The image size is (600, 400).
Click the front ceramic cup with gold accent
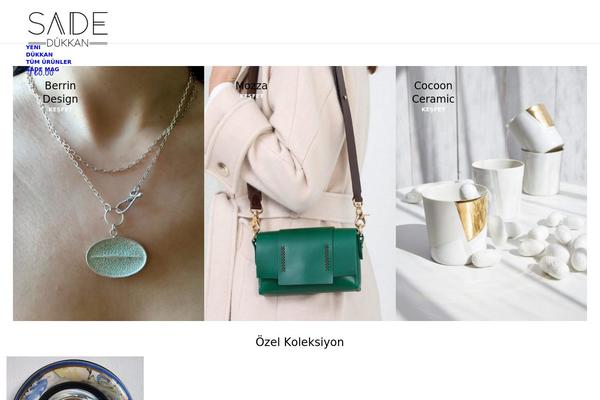[455, 224]
